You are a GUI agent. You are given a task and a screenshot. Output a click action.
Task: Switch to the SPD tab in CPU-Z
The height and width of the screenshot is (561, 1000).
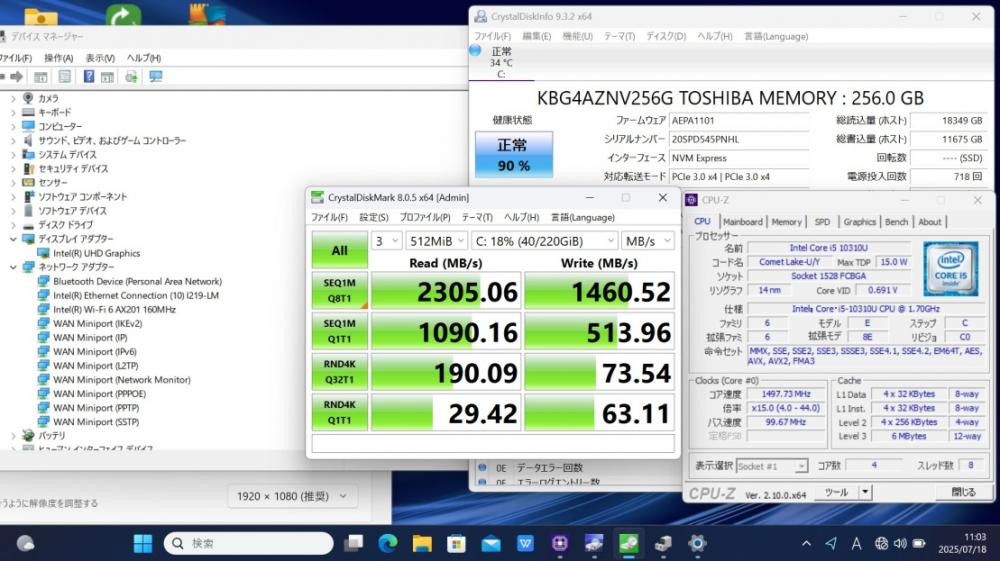[822, 222]
